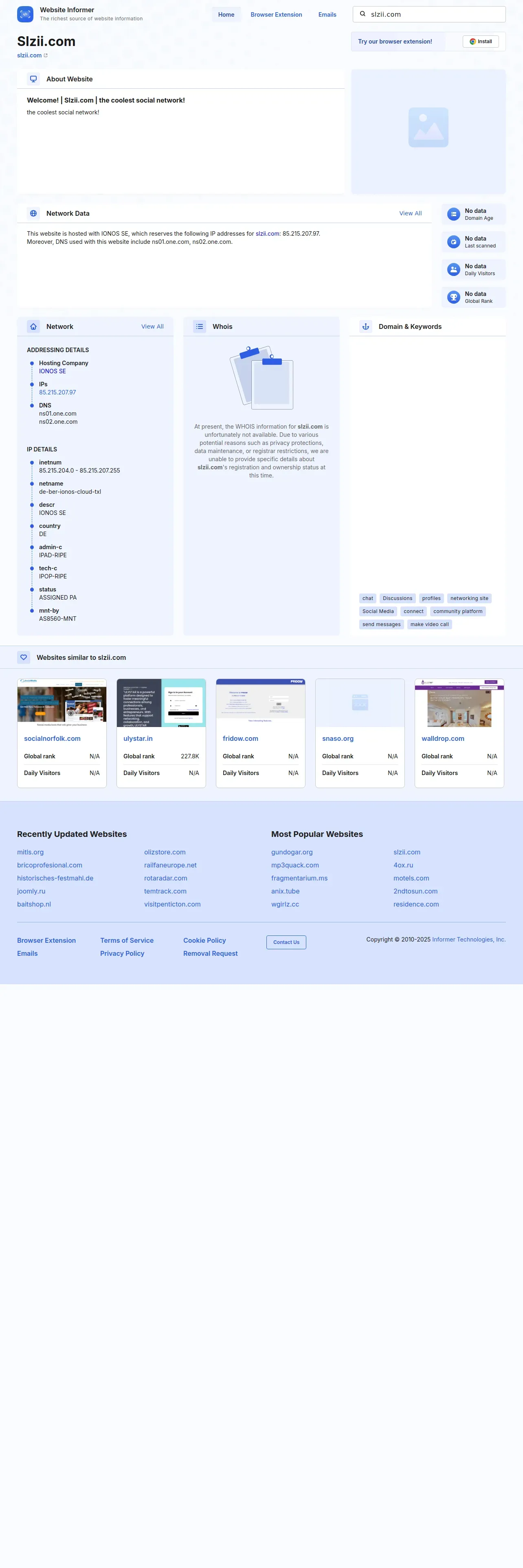Click the search field containing slzii.com
523x1568 pixels.
(x=429, y=14)
